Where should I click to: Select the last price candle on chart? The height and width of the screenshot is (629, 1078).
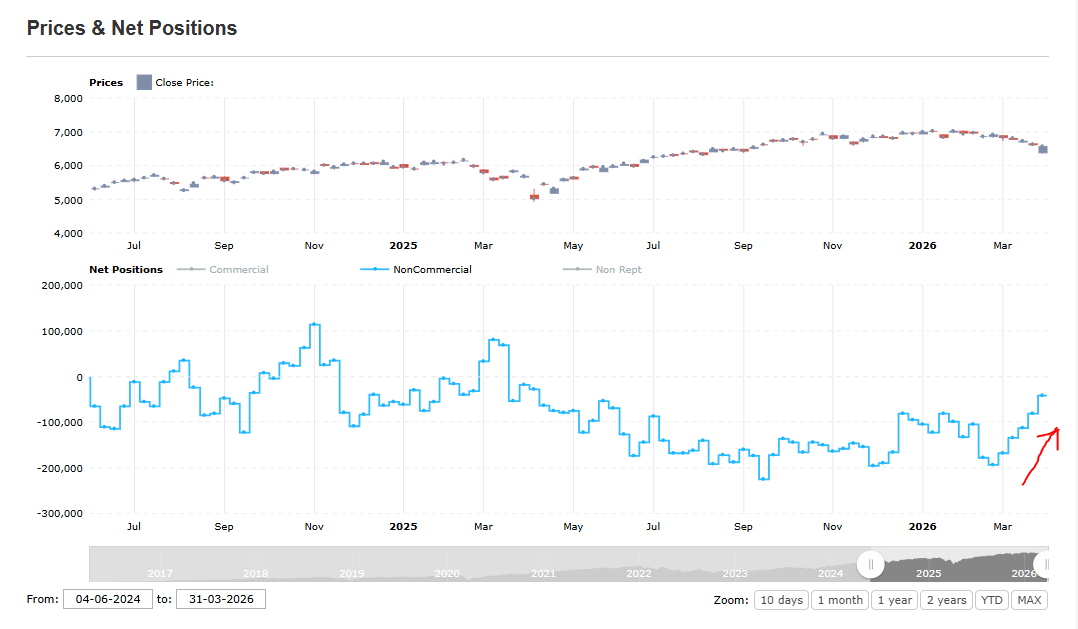1043,149
